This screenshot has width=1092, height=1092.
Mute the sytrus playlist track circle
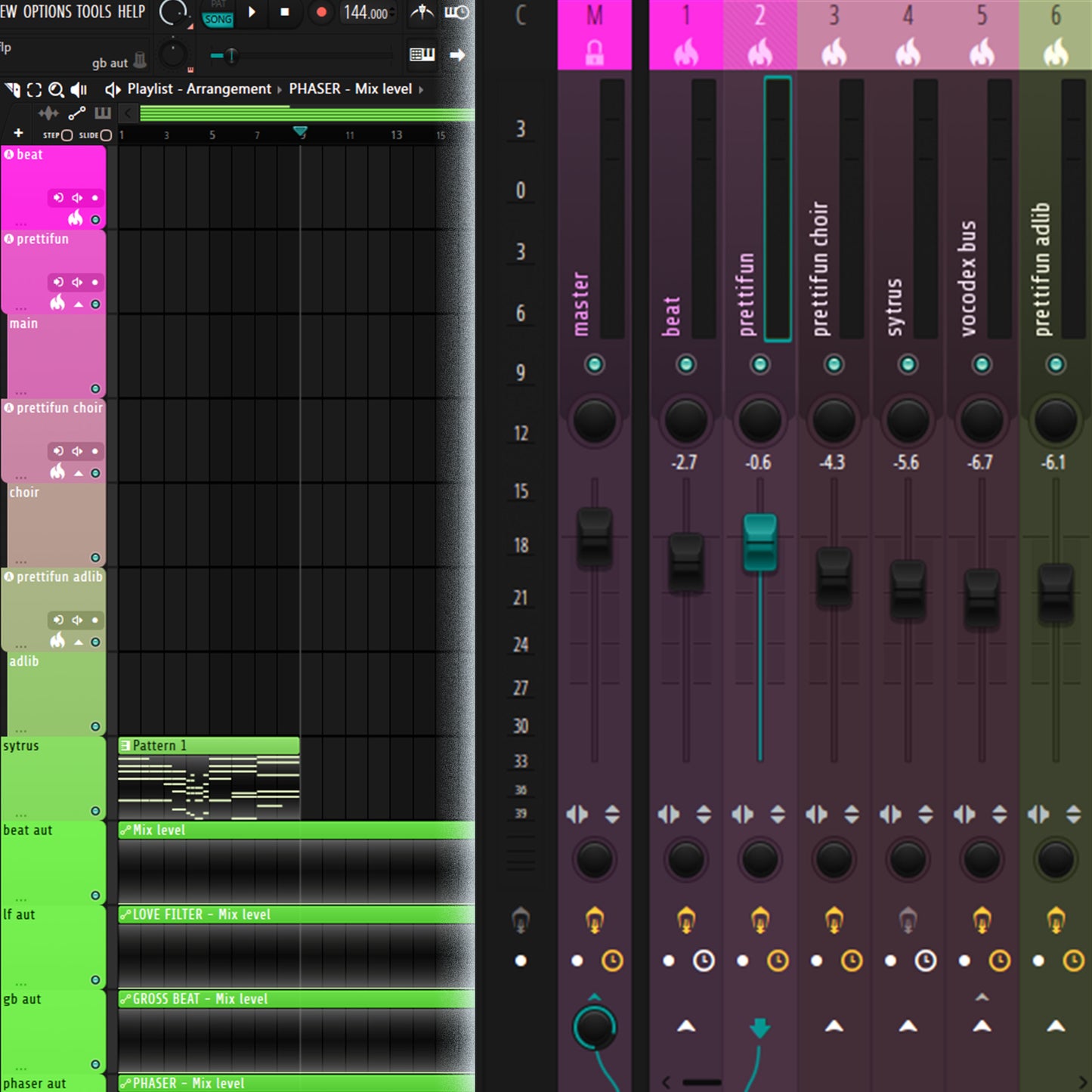point(95,811)
